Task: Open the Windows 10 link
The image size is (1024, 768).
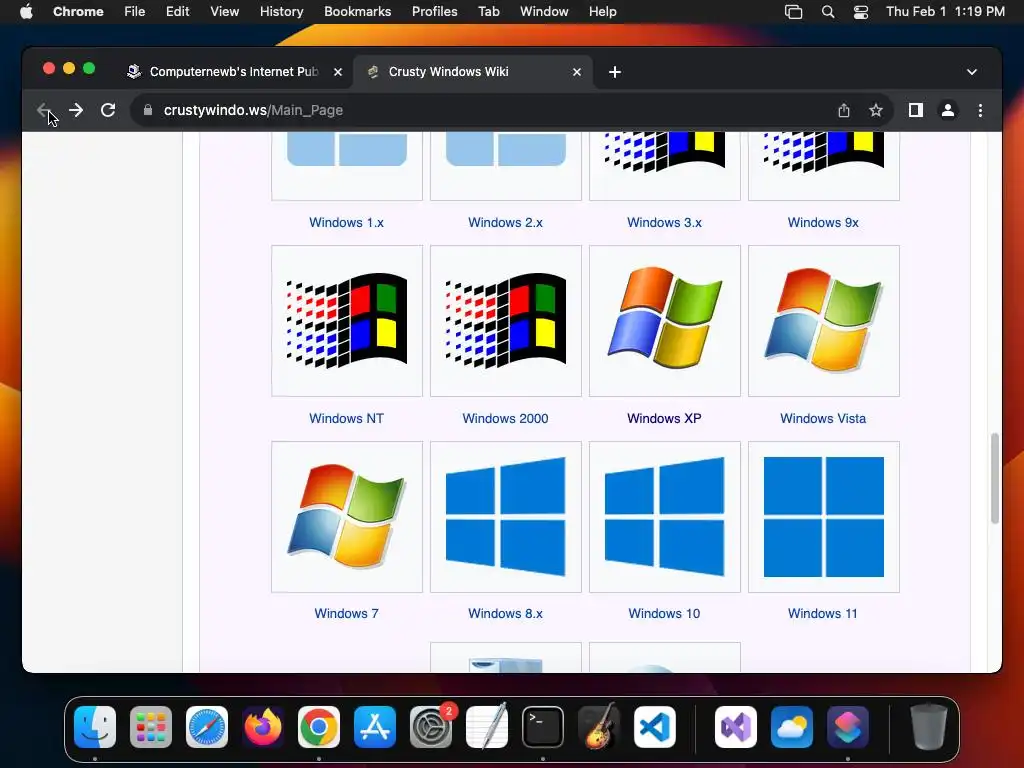Action: [x=664, y=614]
